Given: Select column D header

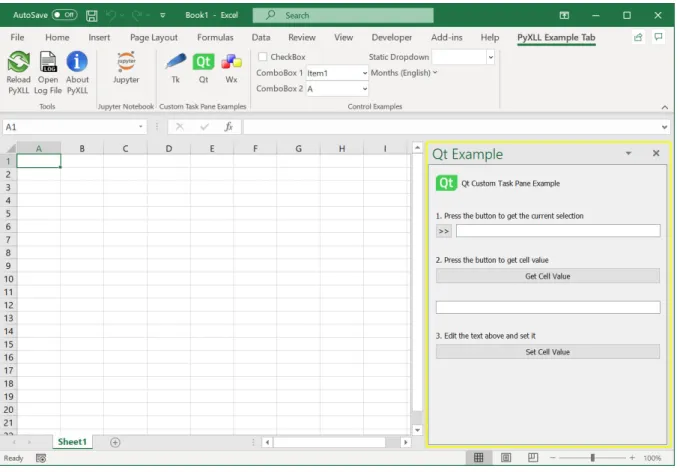Looking at the screenshot, I should coord(169,149).
